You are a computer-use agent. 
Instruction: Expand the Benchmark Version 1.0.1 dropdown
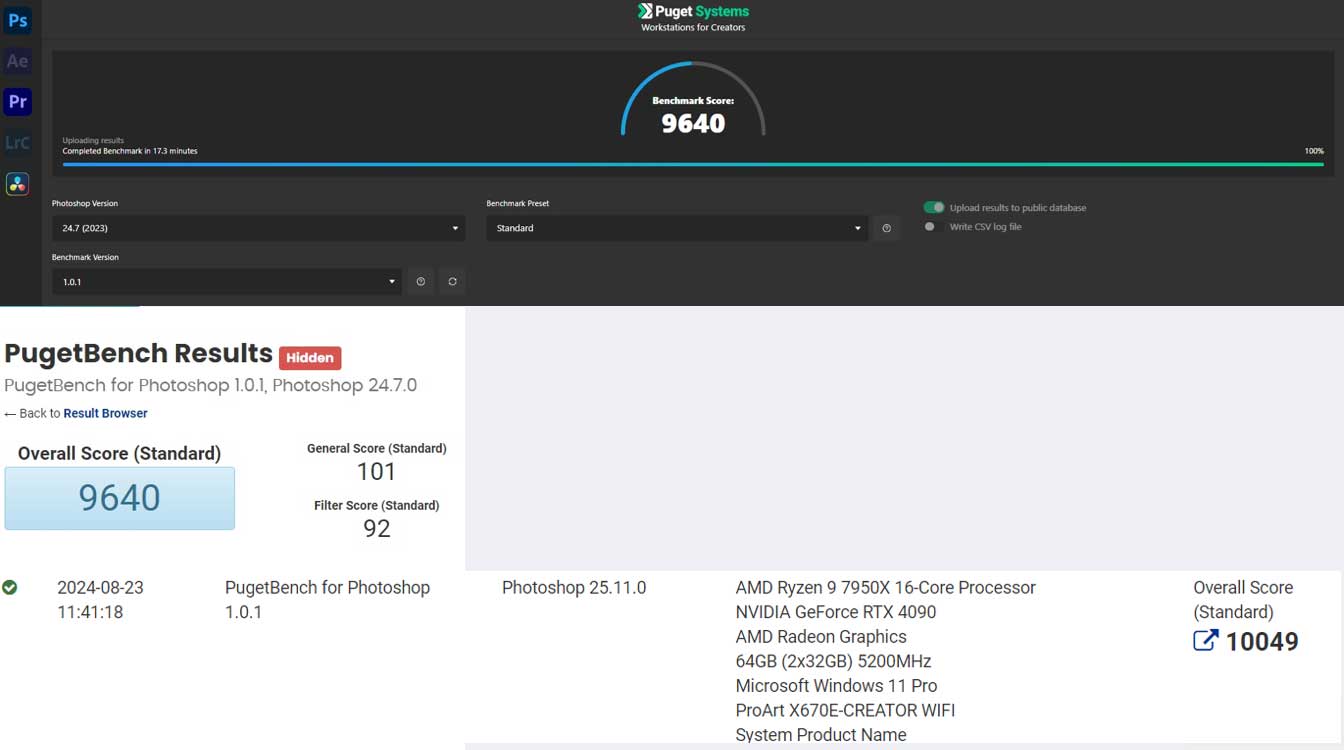(226, 282)
